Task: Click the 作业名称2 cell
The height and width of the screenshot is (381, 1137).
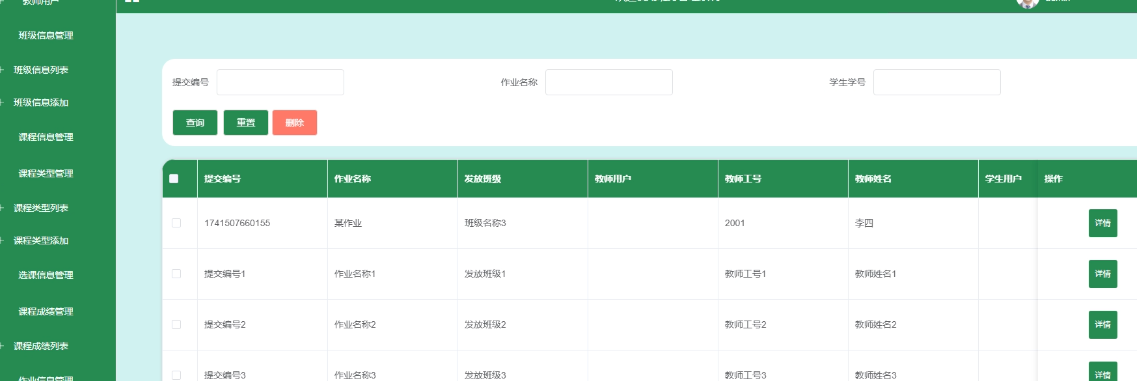Action: 355,324
